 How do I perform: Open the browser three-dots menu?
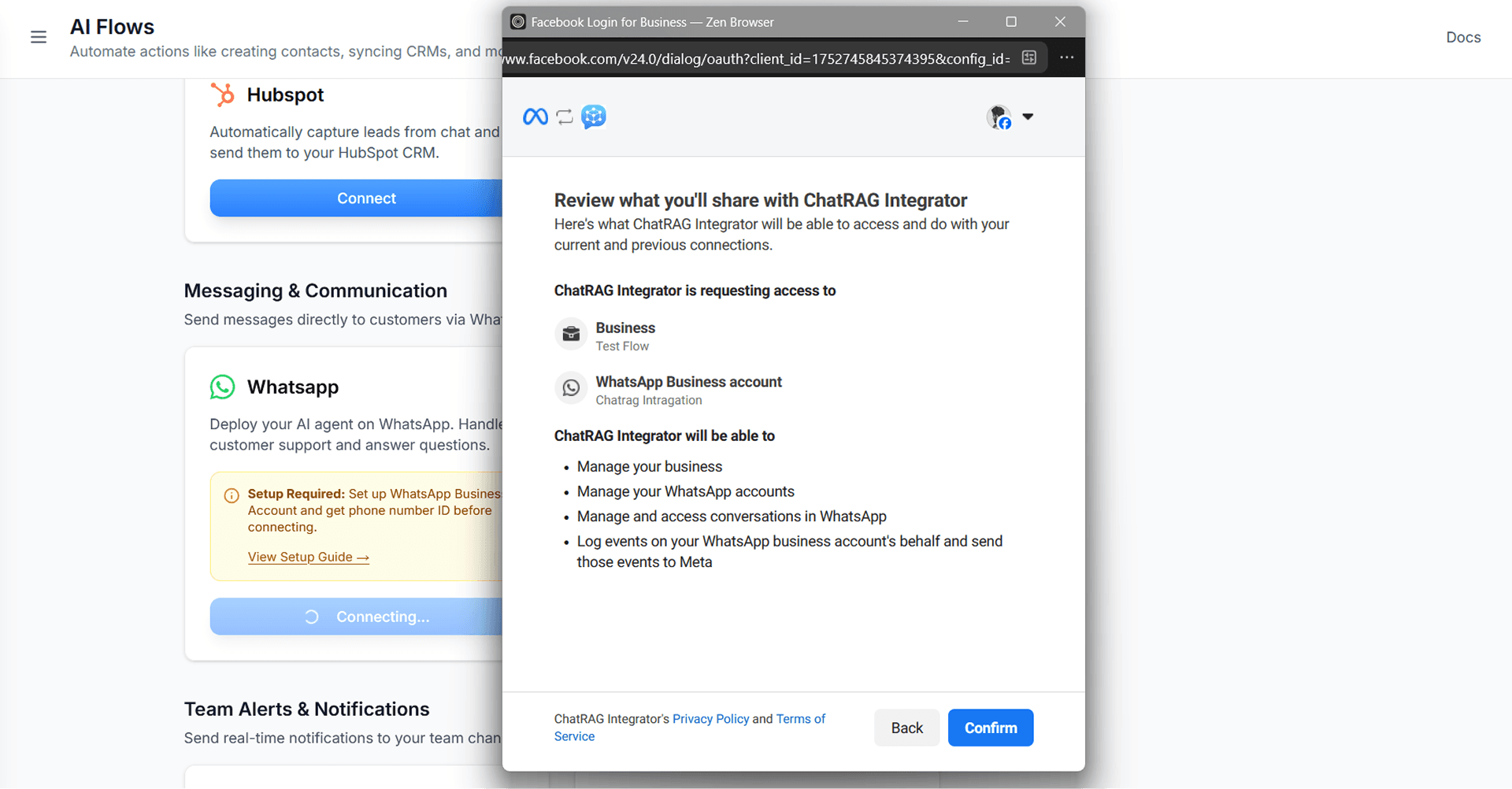[x=1066, y=57]
